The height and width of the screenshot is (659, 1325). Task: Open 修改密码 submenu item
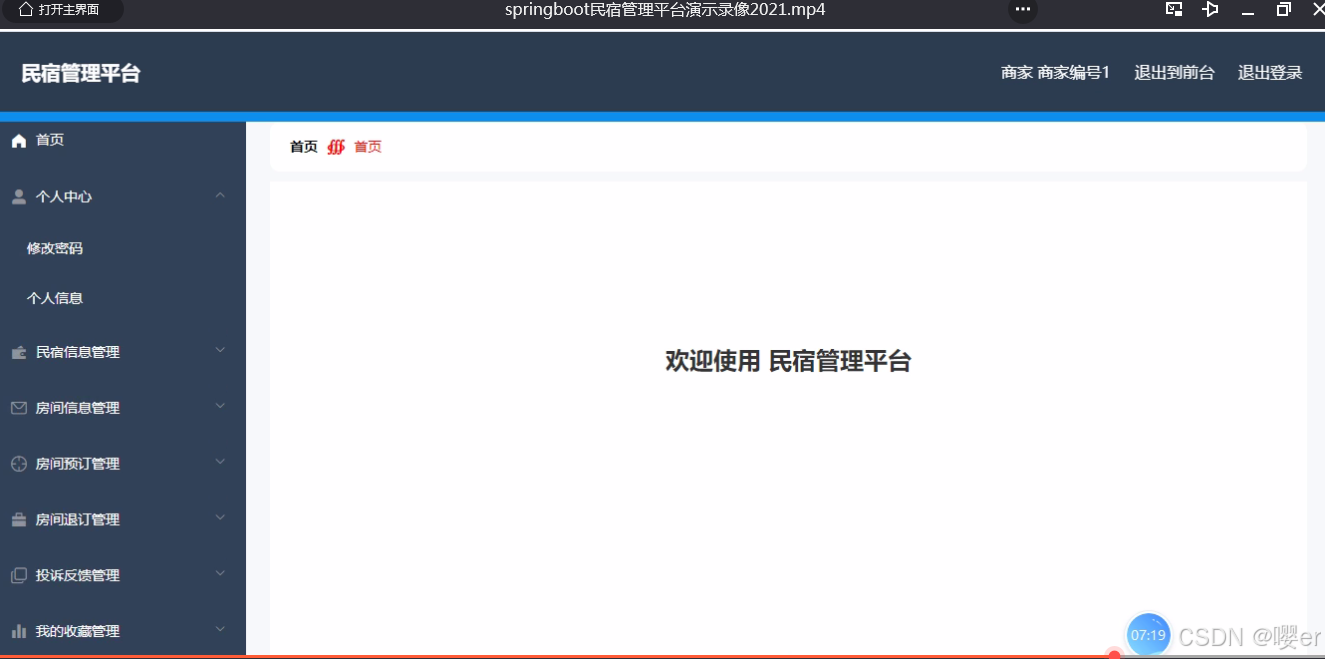55,248
